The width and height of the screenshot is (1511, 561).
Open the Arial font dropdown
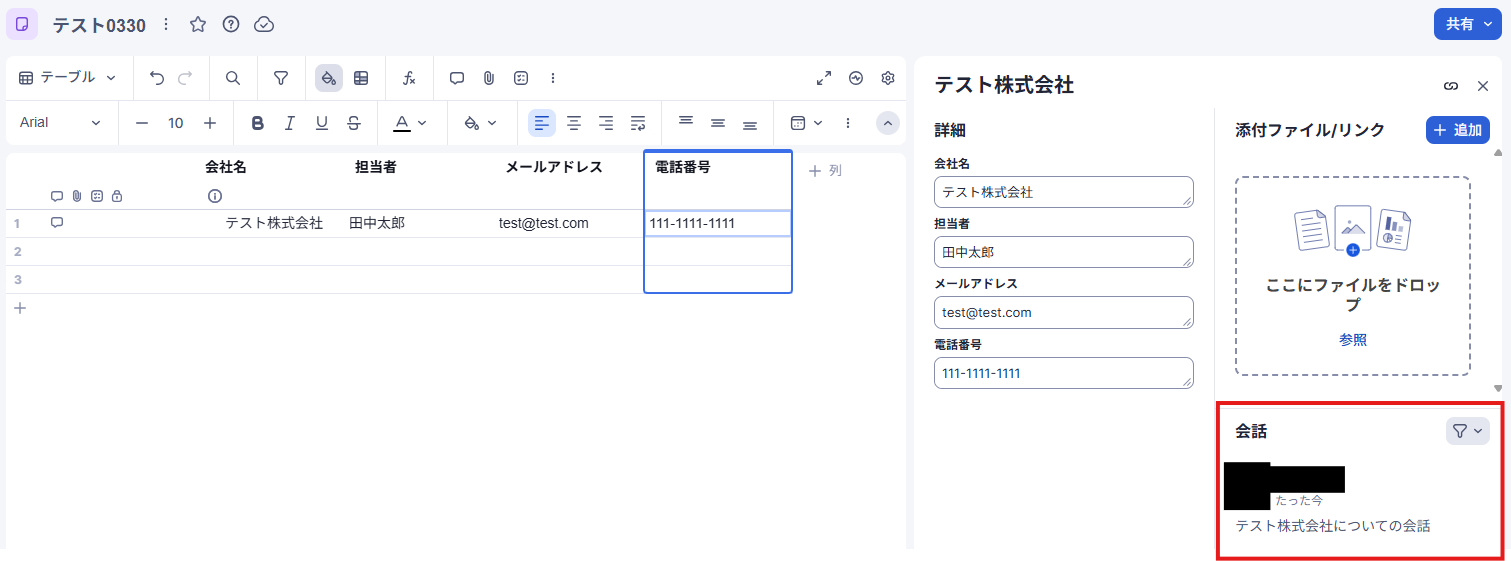point(60,123)
